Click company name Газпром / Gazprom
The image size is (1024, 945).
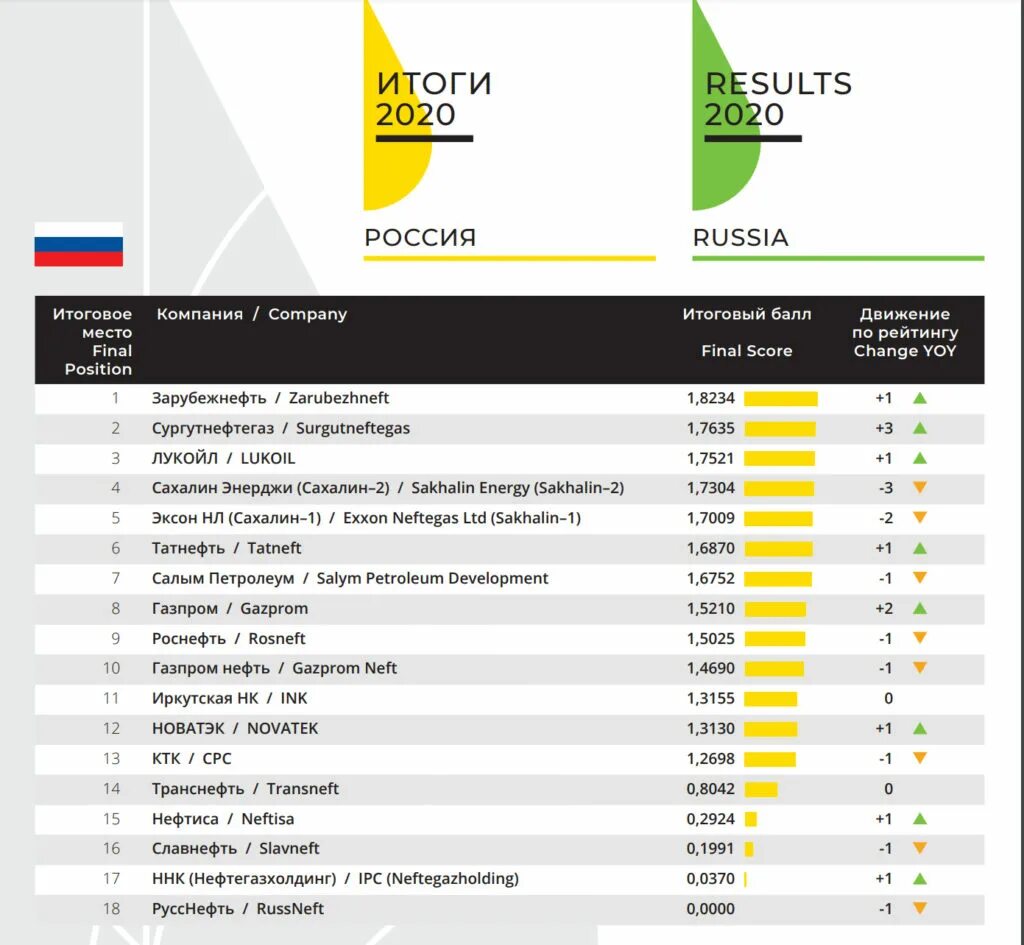pyautogui.click(x=229, y=608)
